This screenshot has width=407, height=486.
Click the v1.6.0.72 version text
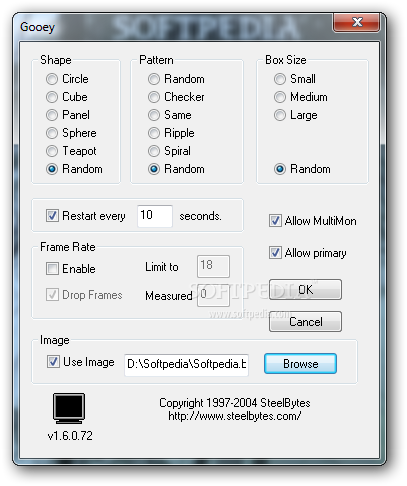point(70,436)
